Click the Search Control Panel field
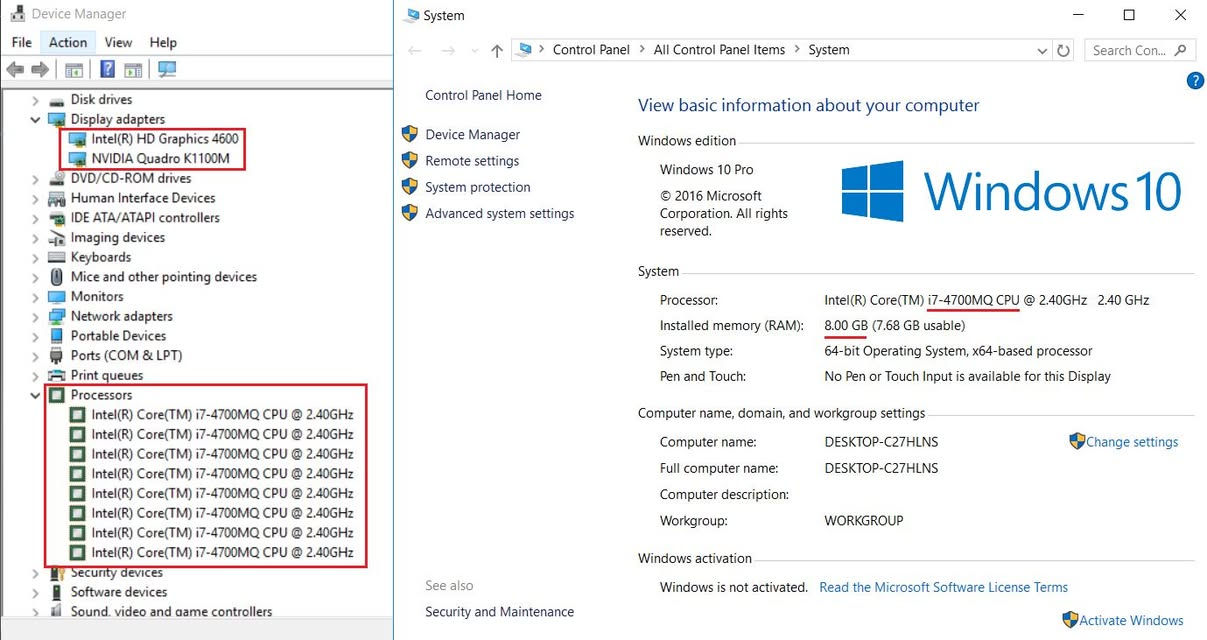This screenshot has width=1207, height=640. click(1140, 50)
